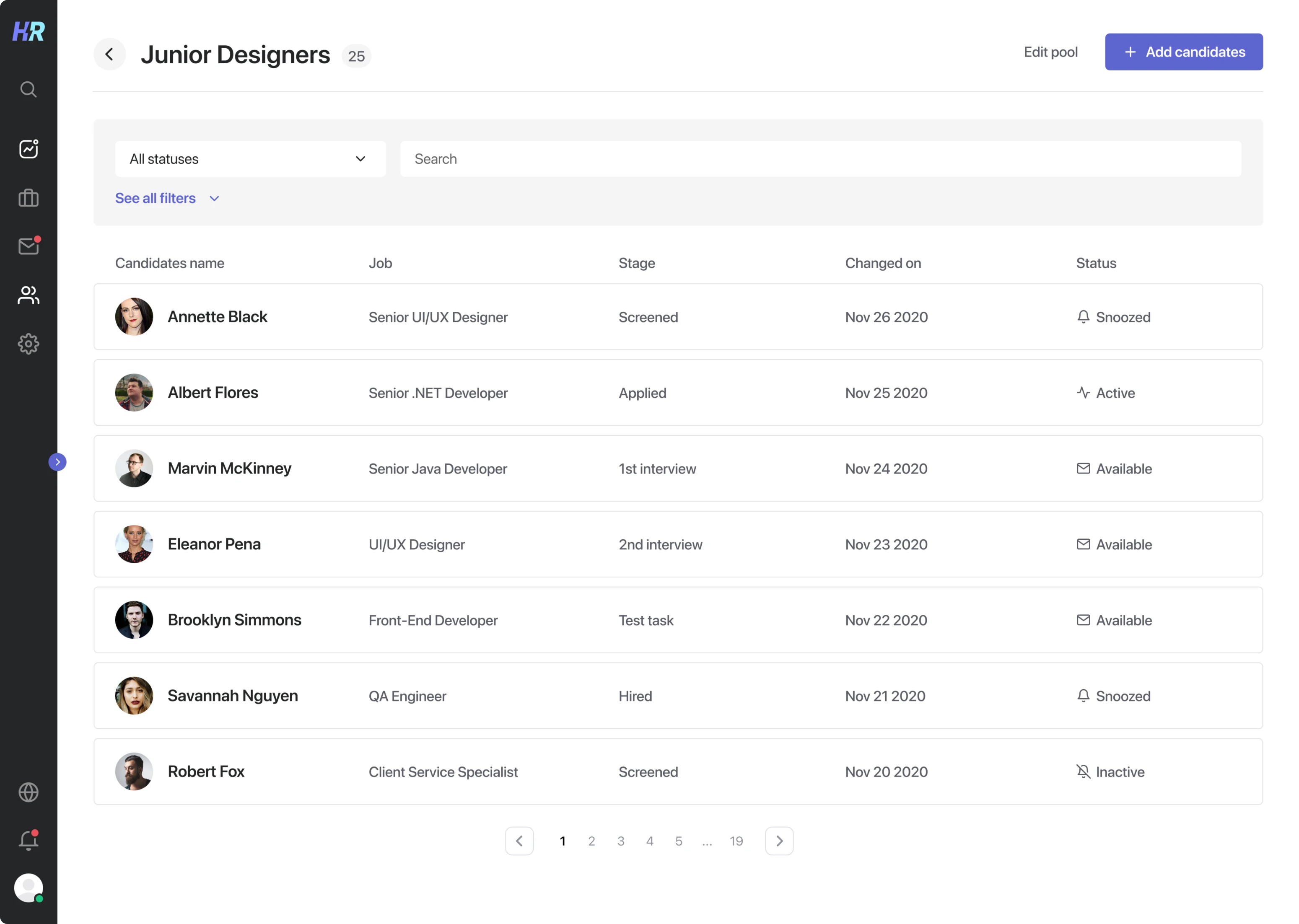
Task: Click the Edit pool link
Action: pos(1050,52)
